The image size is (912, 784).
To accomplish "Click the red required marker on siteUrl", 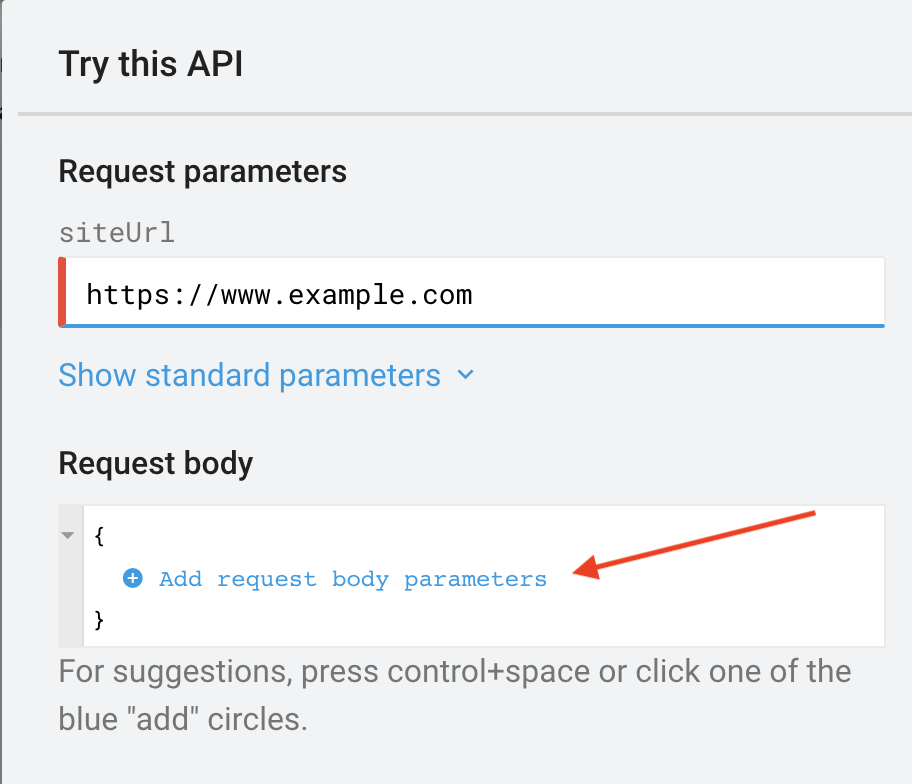I will pos(62,292).
